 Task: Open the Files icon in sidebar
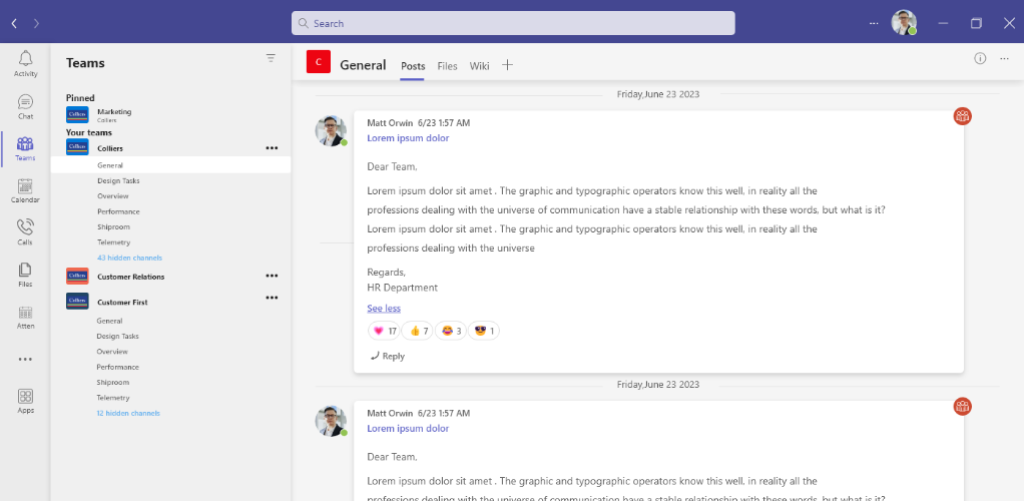coord(25,275)
